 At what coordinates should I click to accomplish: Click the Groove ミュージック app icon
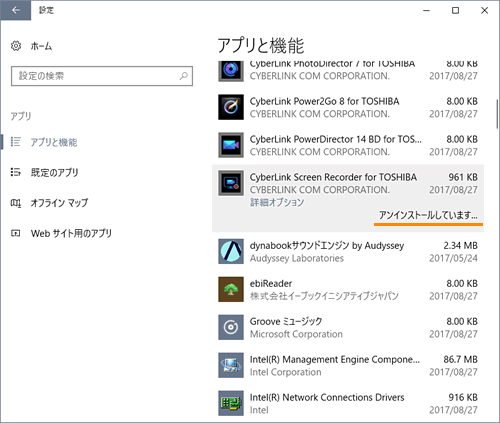tap(231, 327)
